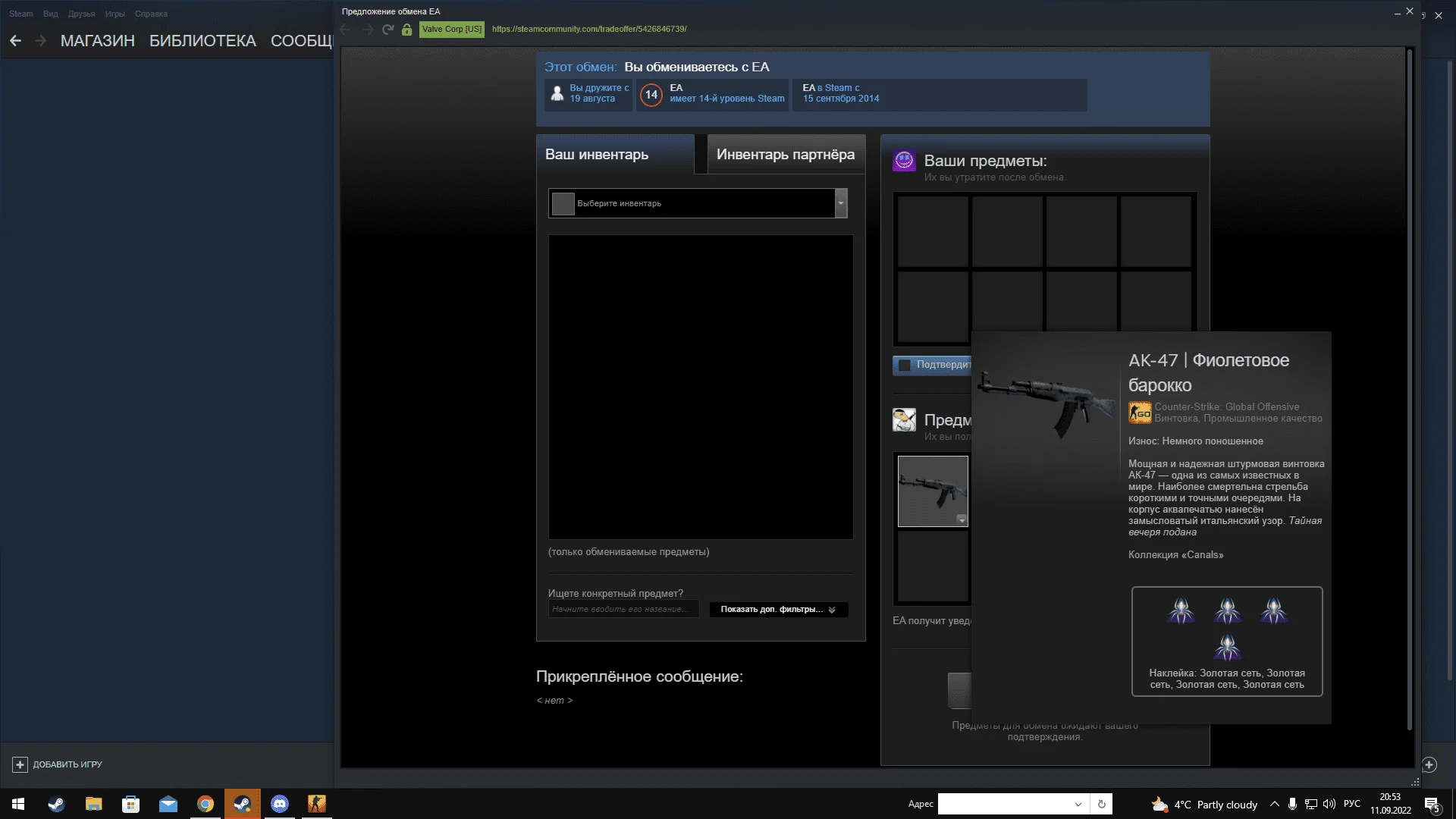Viewport: 1456px width, 819px height.
Task: Tick the confirm trade contents checkbox
Action: point(904,365)
